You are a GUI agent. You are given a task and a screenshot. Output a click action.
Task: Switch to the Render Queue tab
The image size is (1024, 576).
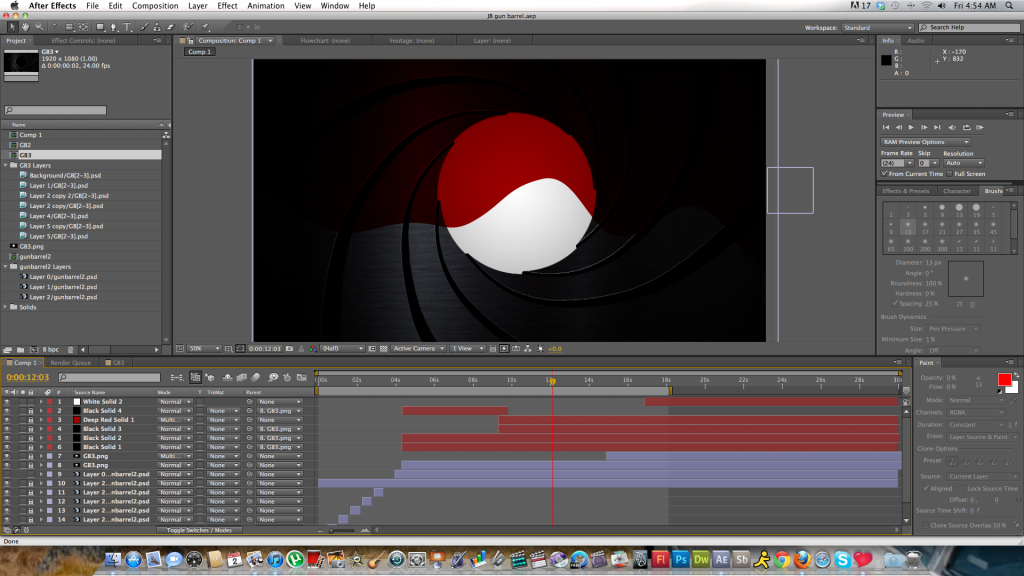(70, 363)
